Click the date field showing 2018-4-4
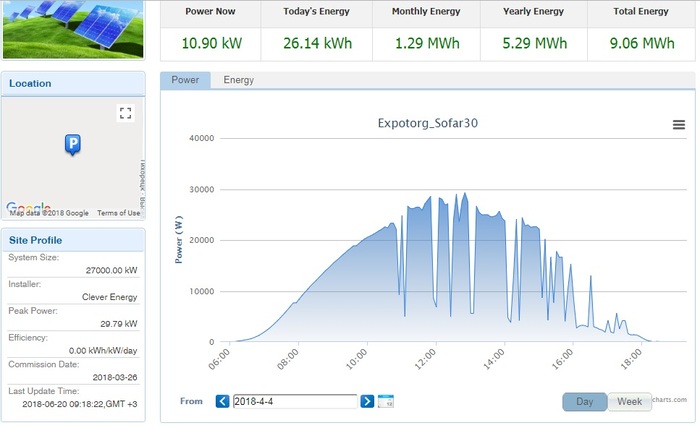 click(294, 401)
